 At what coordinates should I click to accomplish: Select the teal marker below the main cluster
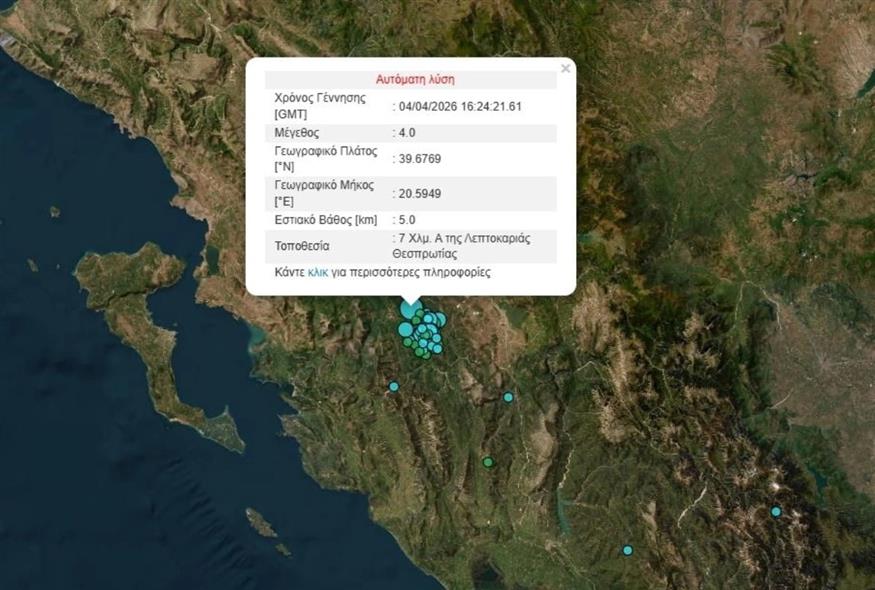pos(394,386)
